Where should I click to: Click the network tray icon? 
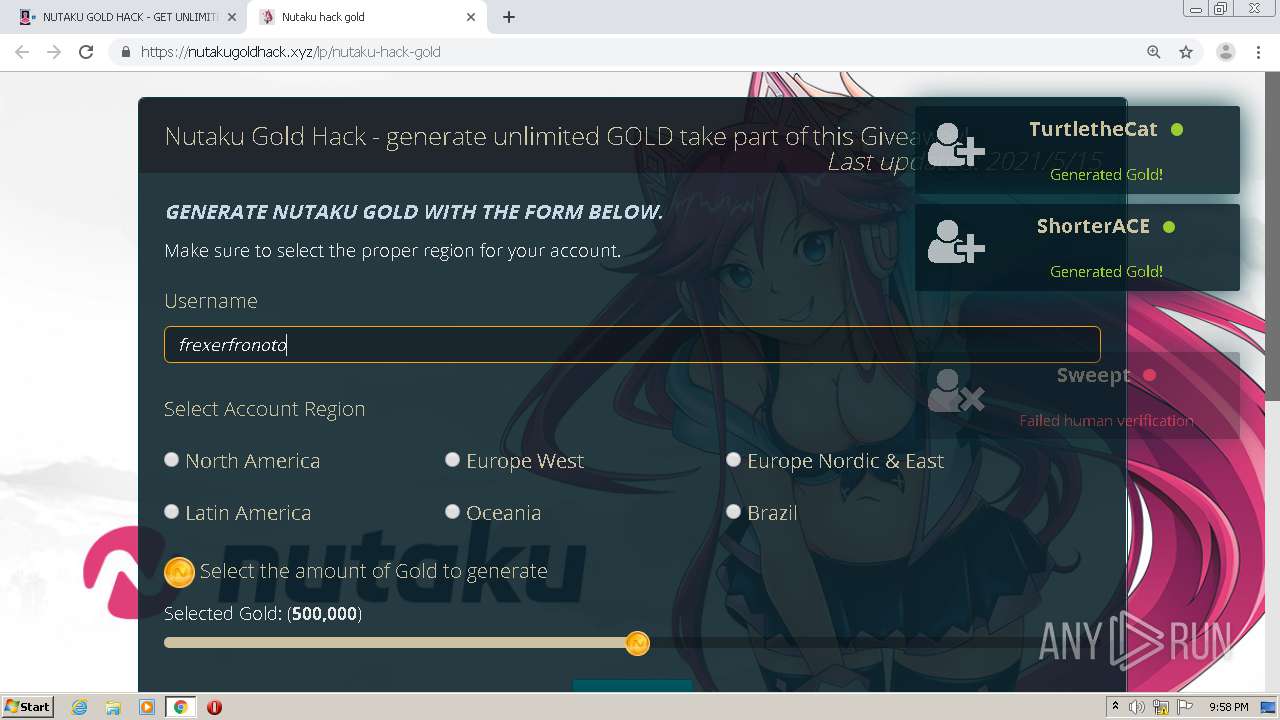[1161, 707]
